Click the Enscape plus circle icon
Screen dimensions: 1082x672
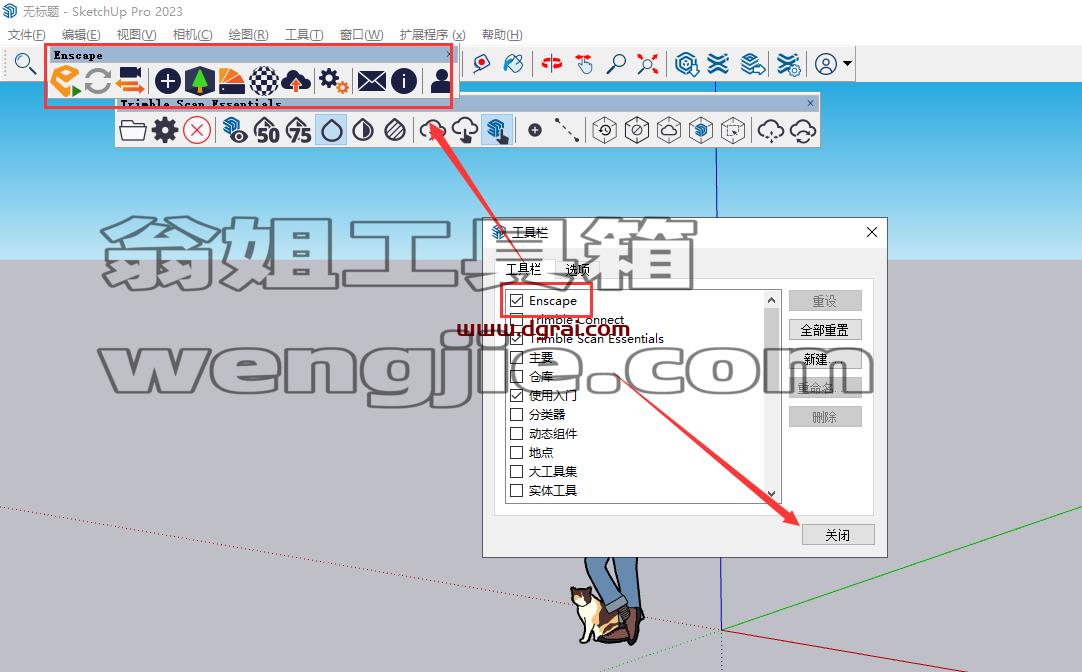pyautogui.click(x=168, y=81)
